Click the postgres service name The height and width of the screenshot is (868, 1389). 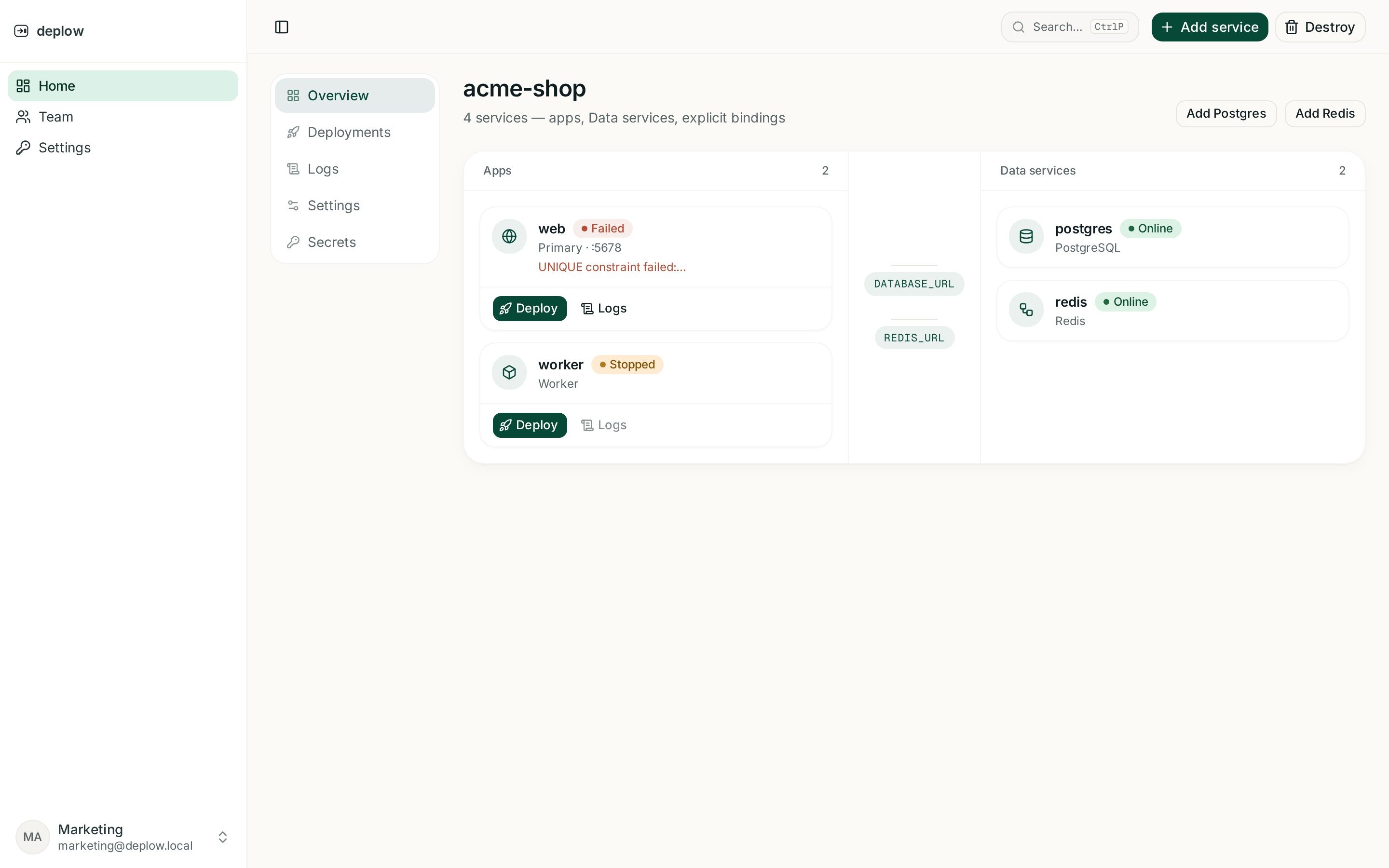pyautogui.click(x=1083, y=229)
